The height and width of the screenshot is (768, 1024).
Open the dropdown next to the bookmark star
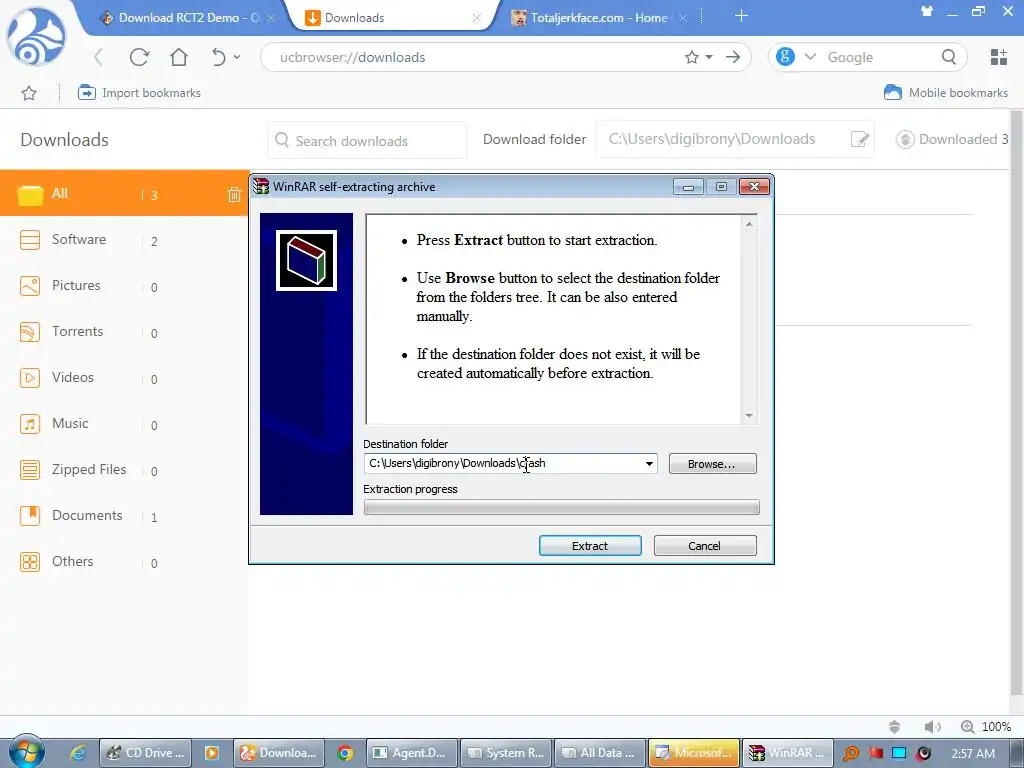[709, 57]
